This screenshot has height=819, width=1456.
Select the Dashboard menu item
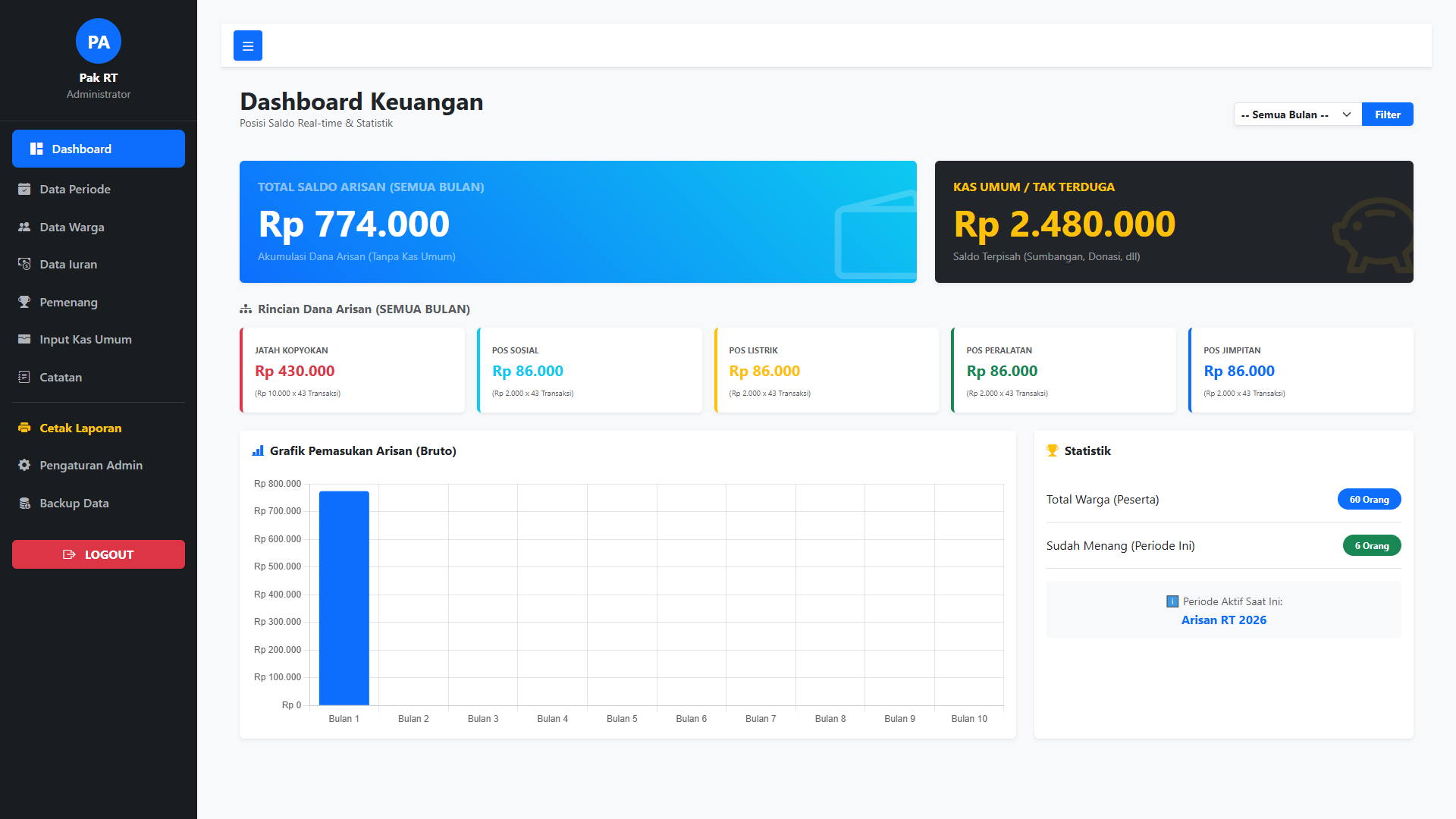(x=99, y=149)
